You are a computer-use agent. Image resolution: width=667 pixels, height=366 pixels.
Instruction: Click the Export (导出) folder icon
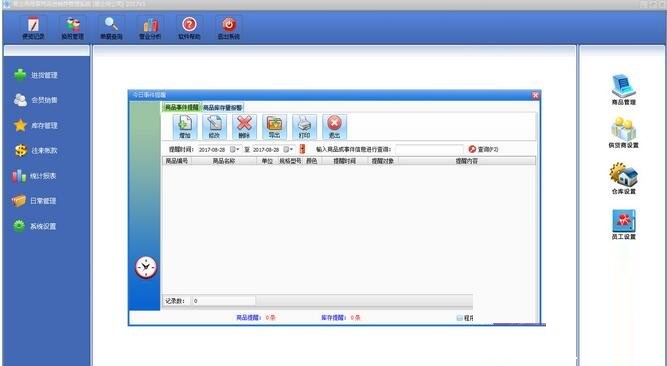click(274, 127)
